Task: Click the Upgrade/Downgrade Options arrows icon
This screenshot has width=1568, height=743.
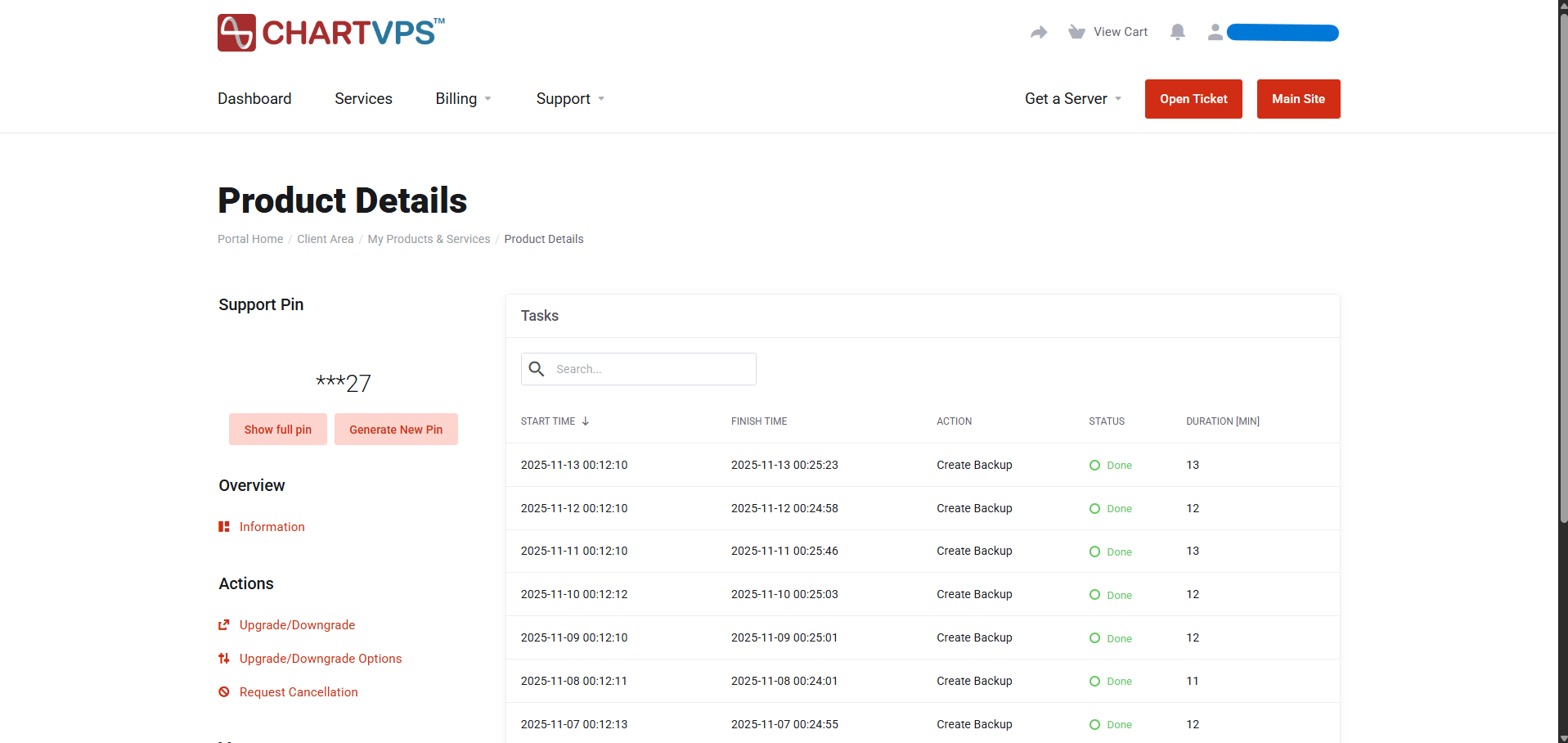Action: pyautogui.click(x=224, y=659)
